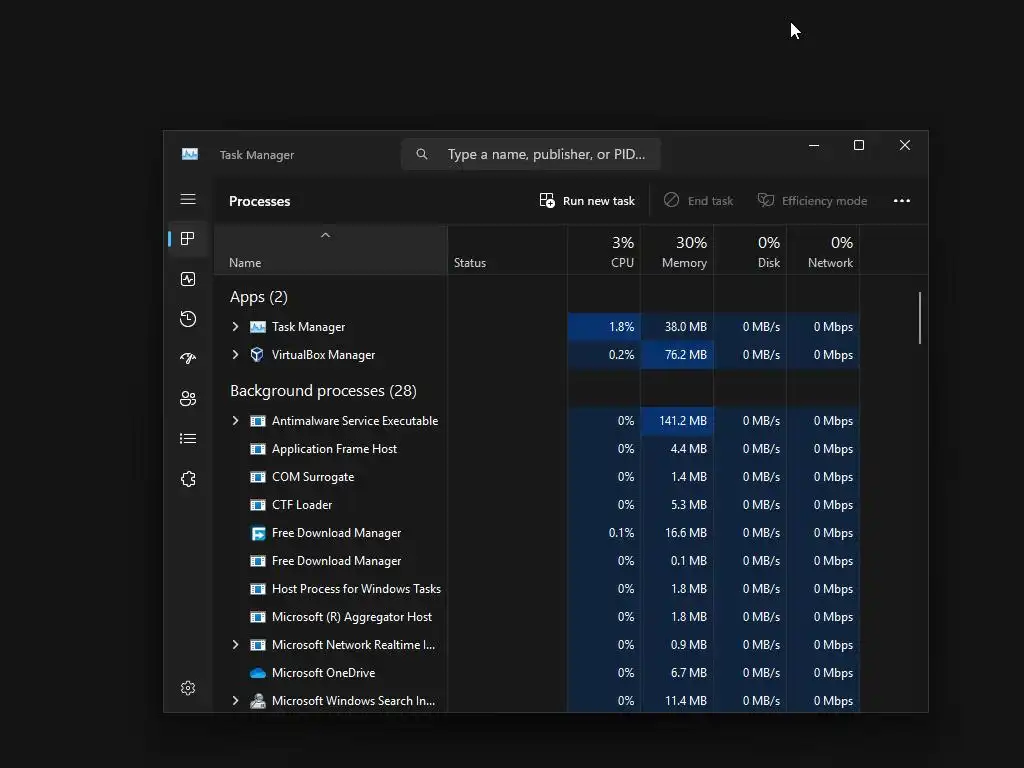Image resolution: width=1024 pixels, height=768 pixels.
Task: Click the Free Download Manager arrow icon
Action: pyautogui.click(x=258, y=533)
